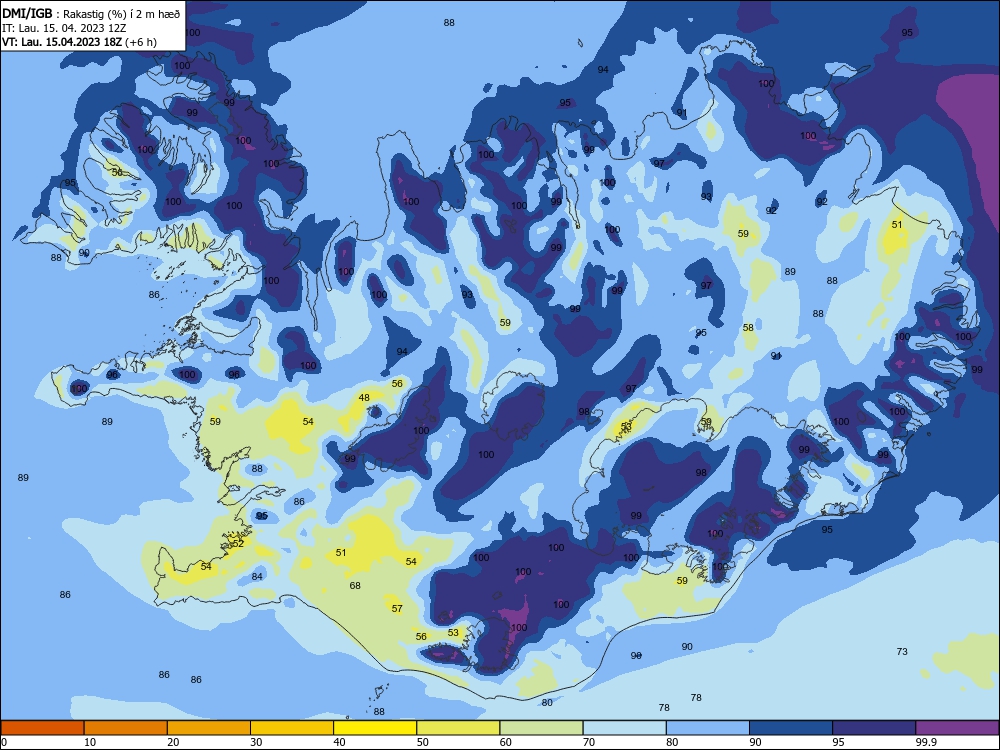
Task: Click the '52' humidity value on the map
Action: (x=239, y=543)
